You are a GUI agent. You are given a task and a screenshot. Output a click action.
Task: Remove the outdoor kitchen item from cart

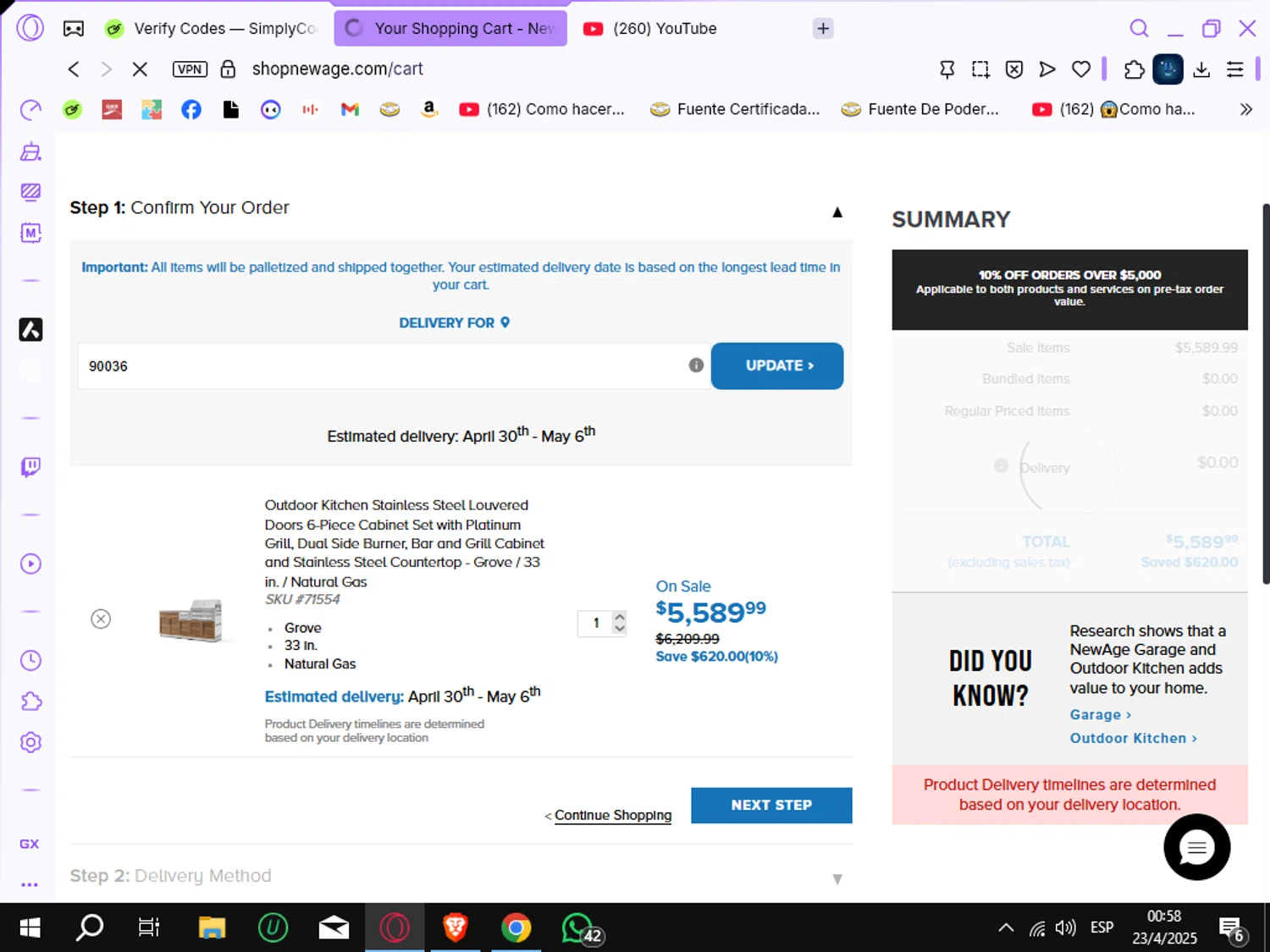[x=101, y=619]
